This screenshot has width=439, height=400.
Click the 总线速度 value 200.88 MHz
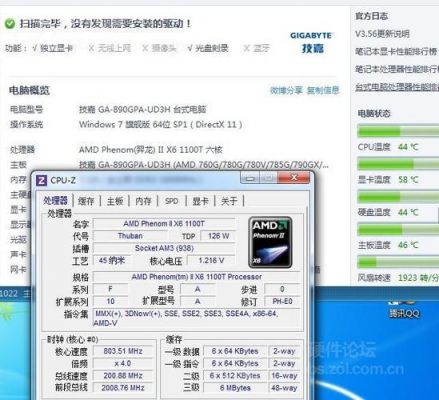click(x=123, y=376)
